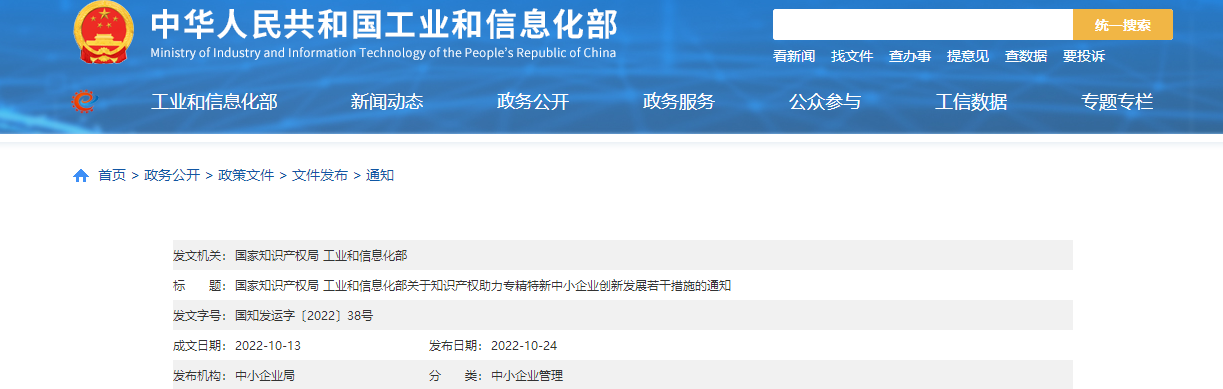Click the English ministry name subtitle
Viewport: 1223px width, 389px height.
[x=383, y=53]
